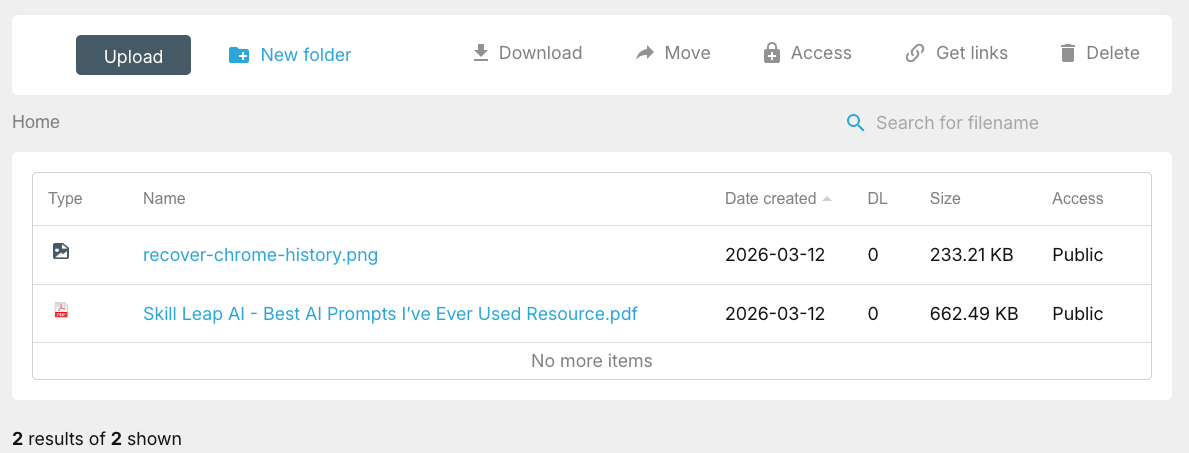Viewport: 1189px width, 453px height.
Task: Click the Move arrow icon
Action: tap(645, 53)
